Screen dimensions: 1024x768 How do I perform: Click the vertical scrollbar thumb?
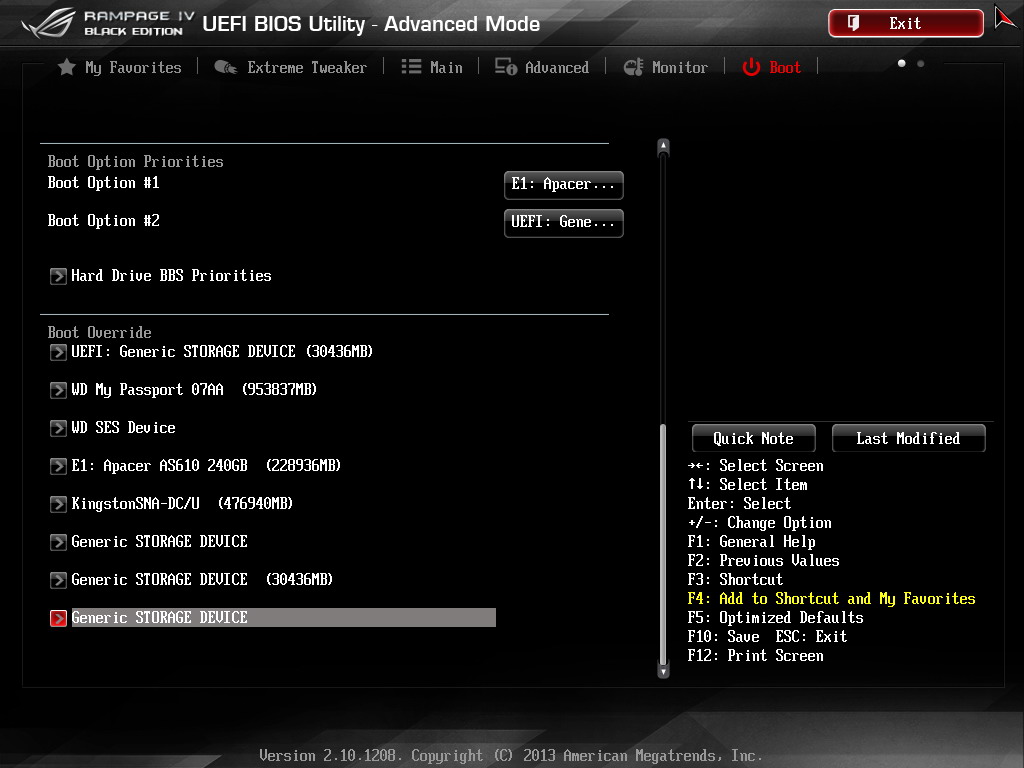pyautogui.click(x=664, y=544)
